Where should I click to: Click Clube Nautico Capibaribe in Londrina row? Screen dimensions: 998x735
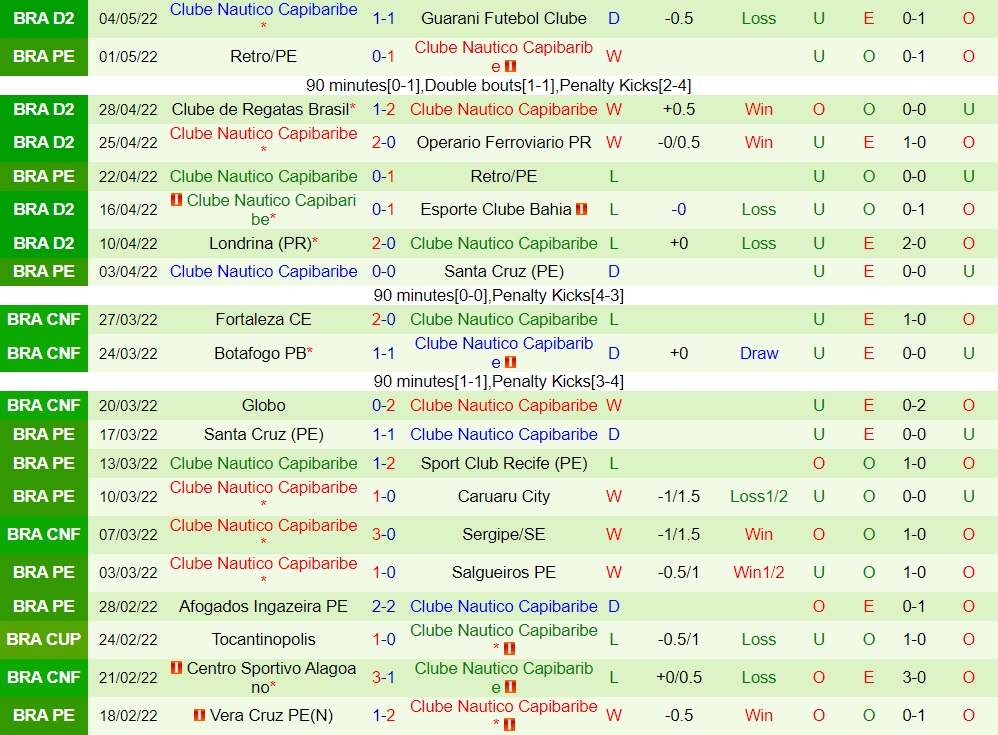(503, 243)
